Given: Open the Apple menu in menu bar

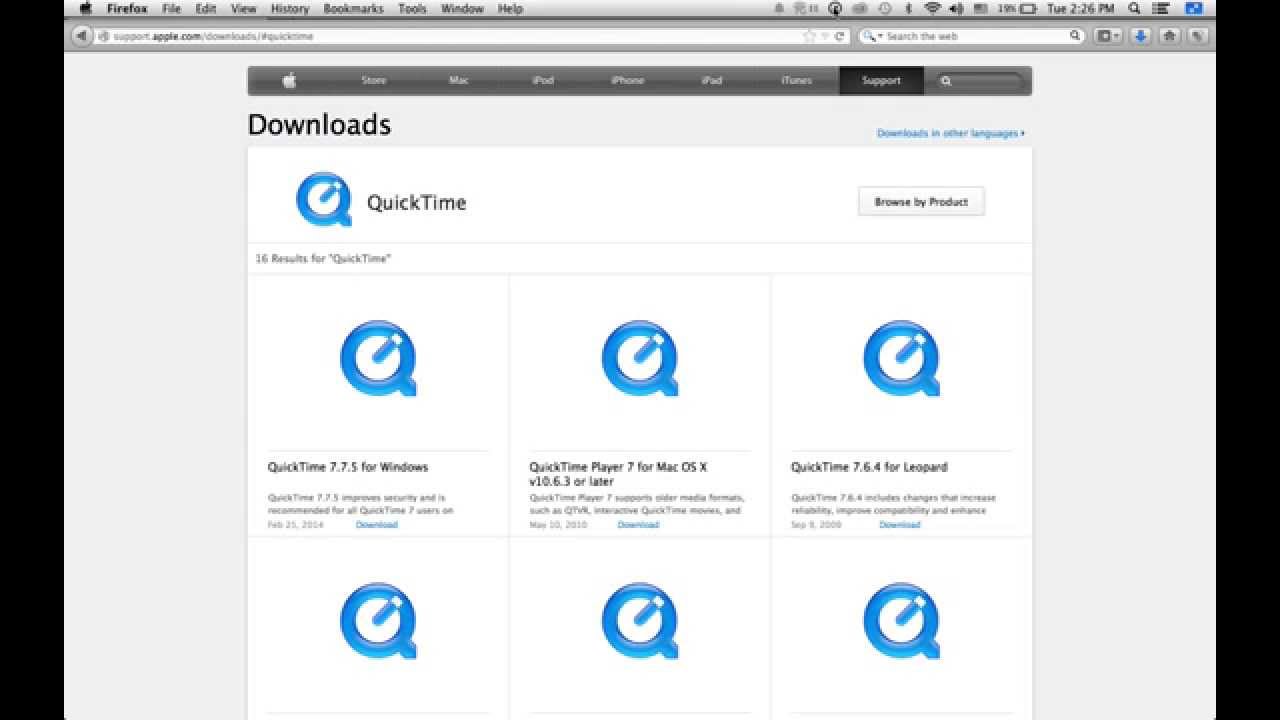Looking at the screenshot, I should pyautogui.click(x=85, y=8).
